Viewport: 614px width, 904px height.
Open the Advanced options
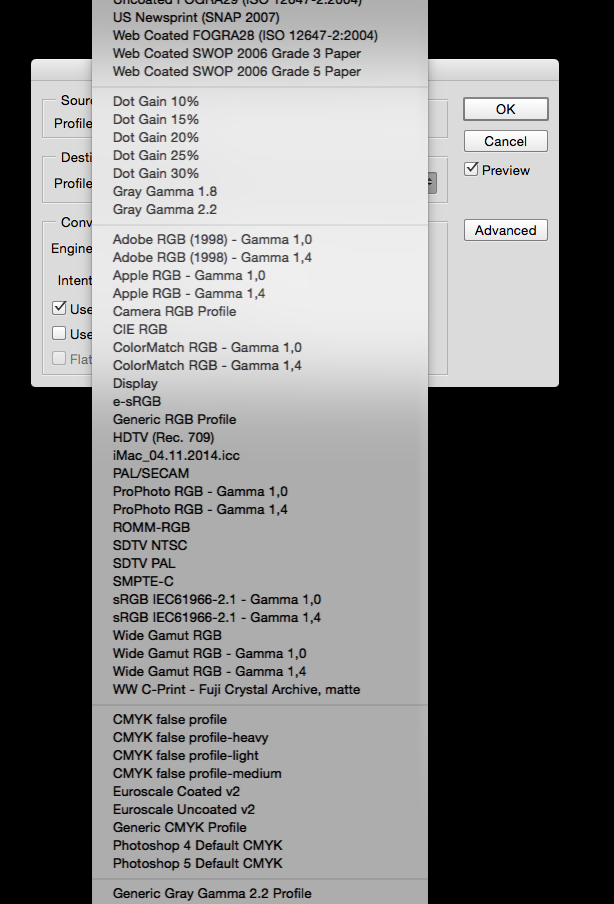pyautogui.click(x=505, y=230)
